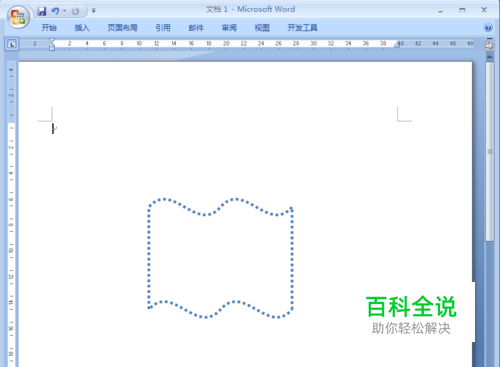Click the first-line indent marker on ruler
The height and width of the screenshot is (367, 500).
[x=52, y=41]
